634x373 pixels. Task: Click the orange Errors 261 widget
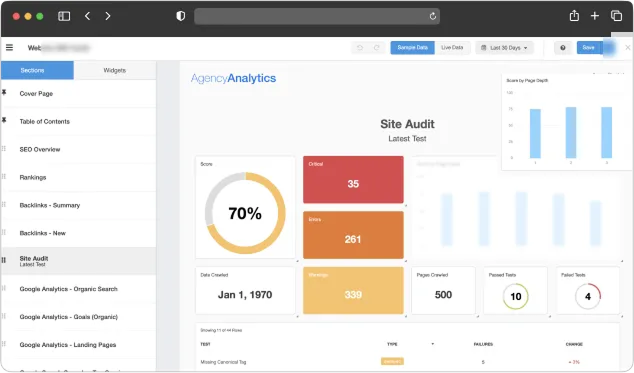(x=353, y=235)
